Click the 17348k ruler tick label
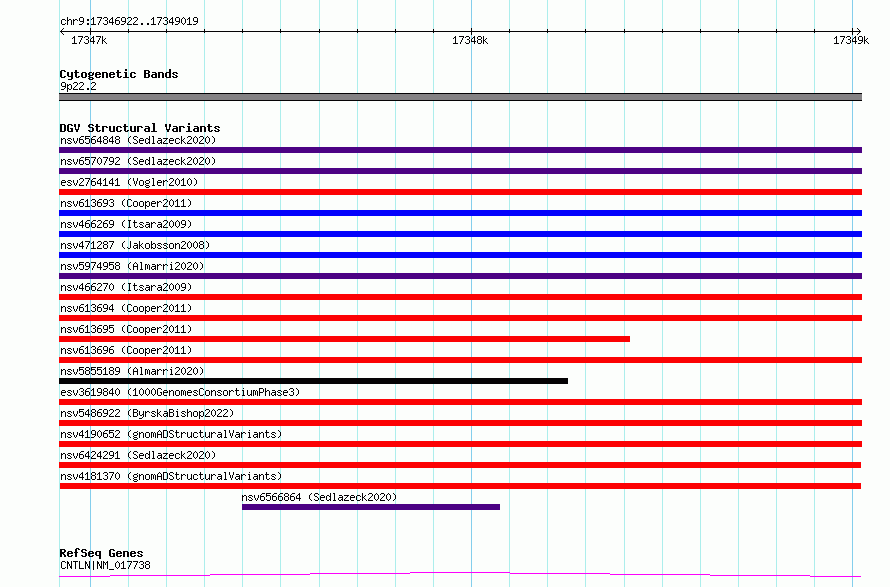This screenshot has height=587, width=890. tap(470, 40)
